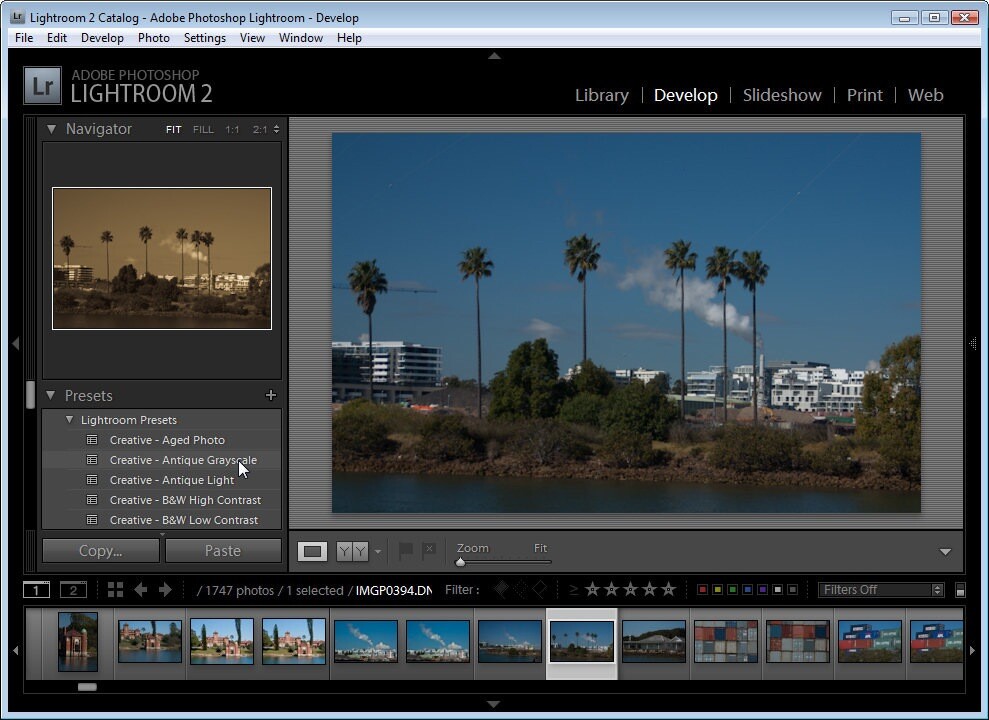Filter by one star rating

coord(592,589)
